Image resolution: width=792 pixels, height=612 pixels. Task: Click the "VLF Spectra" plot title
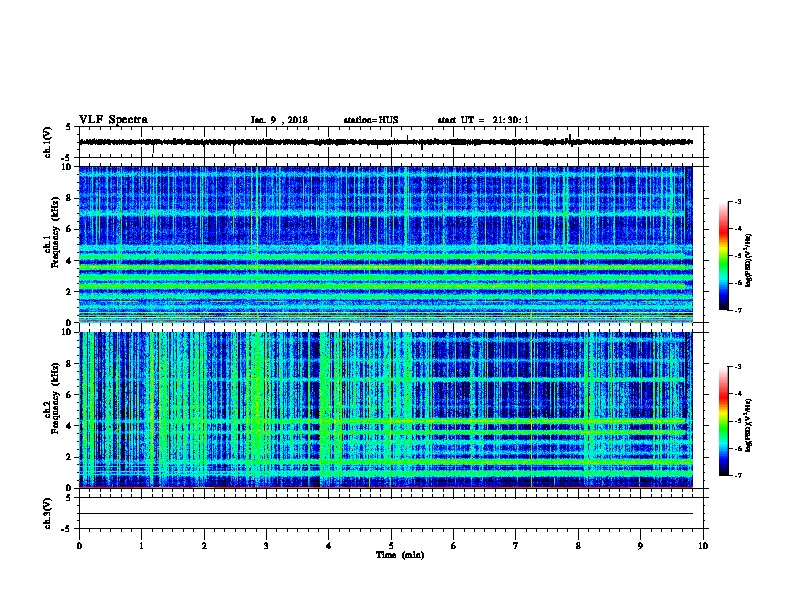pos(113,120)
